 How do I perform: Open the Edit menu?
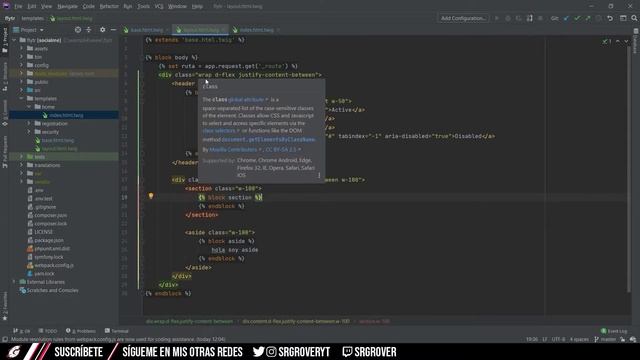(32, 7)
